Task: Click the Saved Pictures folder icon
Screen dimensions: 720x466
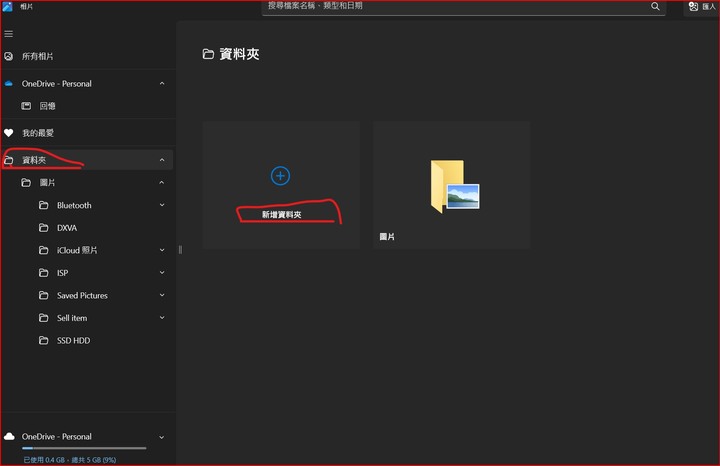Action: [x=44, y=295]
